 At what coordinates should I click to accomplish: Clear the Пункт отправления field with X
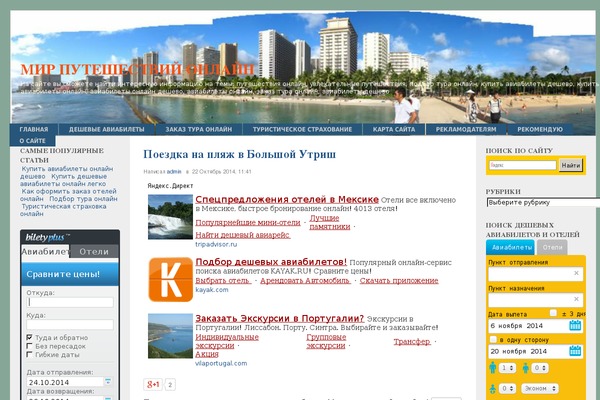[x=576, y=273]
